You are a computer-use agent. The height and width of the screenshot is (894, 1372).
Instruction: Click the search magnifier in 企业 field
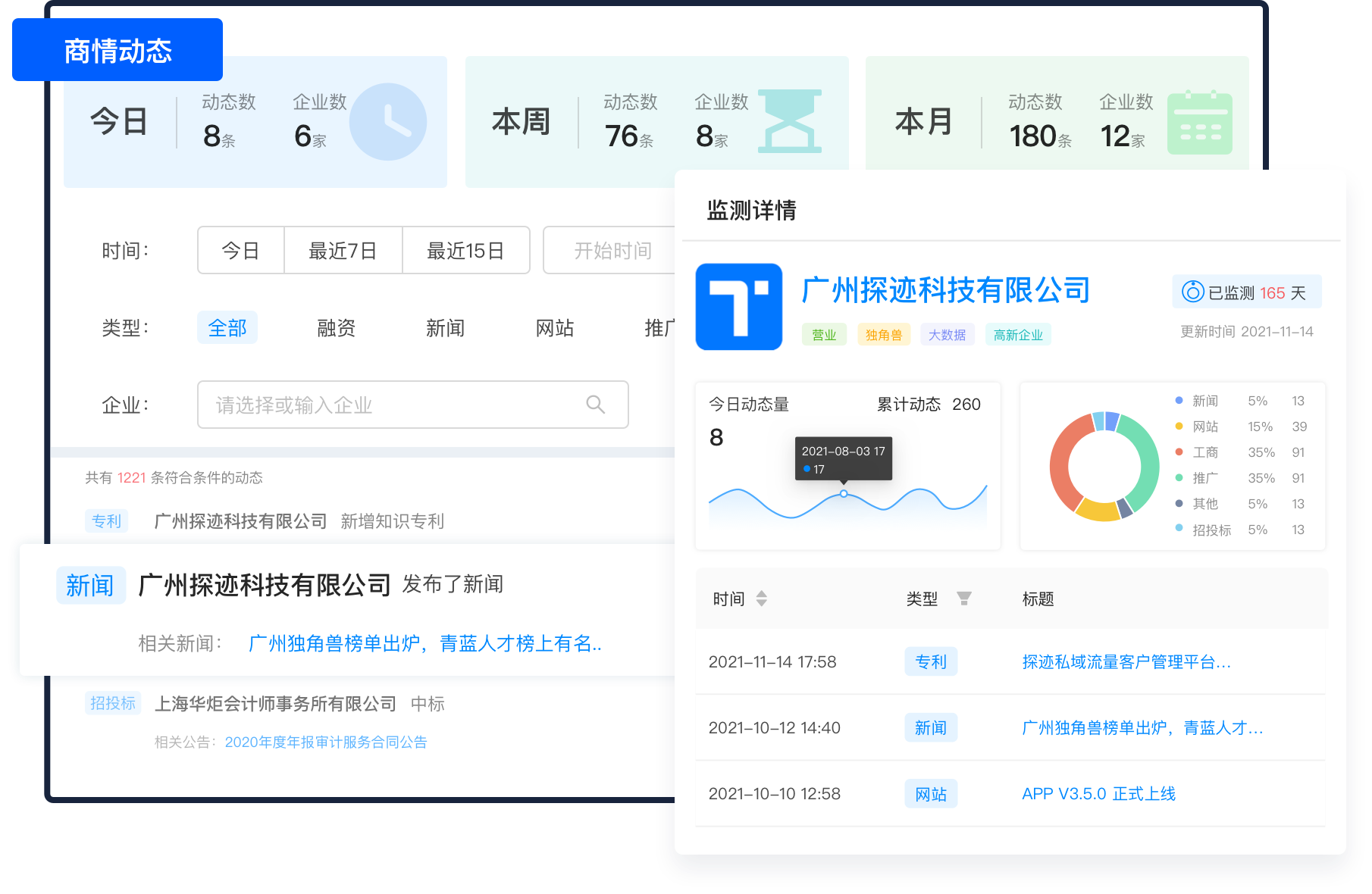pyautogui.click(x=596, y=405)
